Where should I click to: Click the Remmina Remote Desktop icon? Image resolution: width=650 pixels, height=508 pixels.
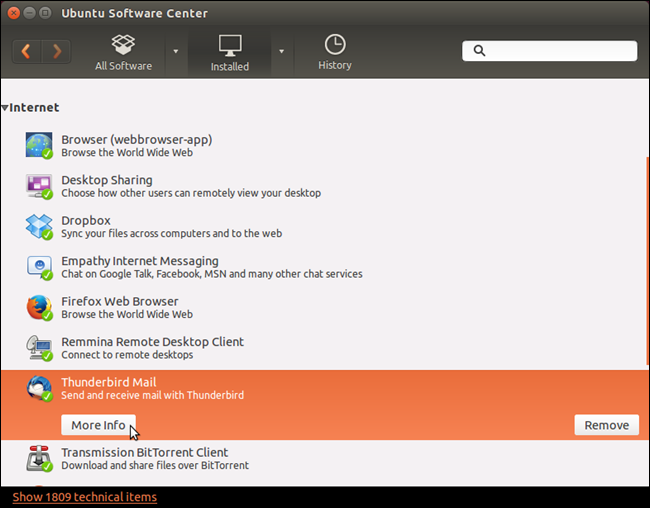point(39,348)
